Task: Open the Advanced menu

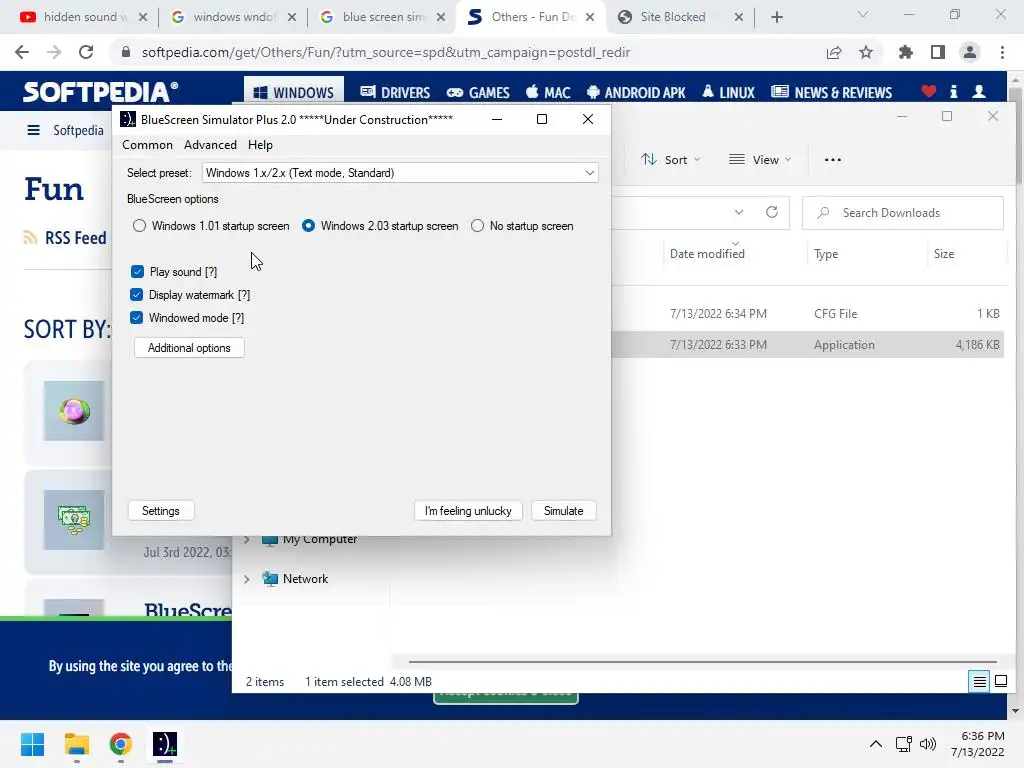Action: 210,145
